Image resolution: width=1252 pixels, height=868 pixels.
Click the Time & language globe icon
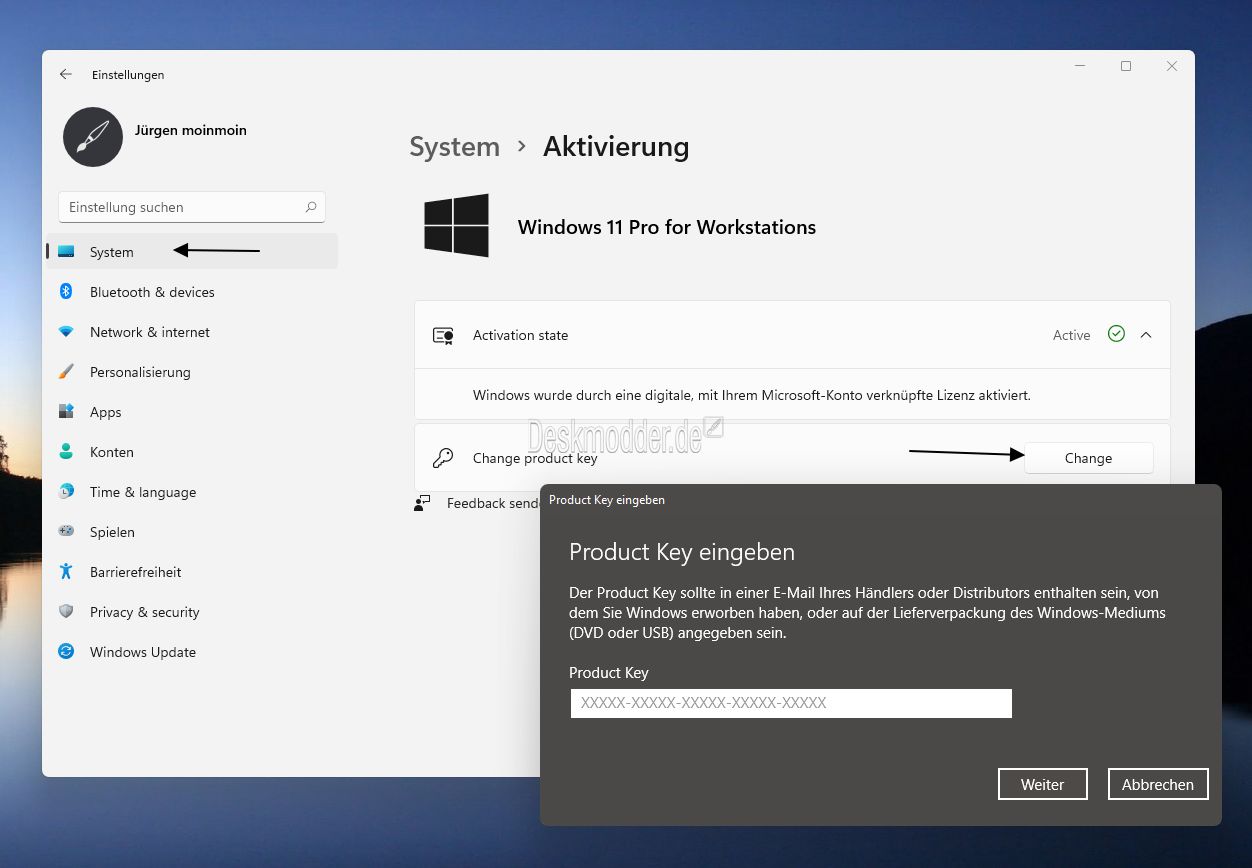(66, 492)
